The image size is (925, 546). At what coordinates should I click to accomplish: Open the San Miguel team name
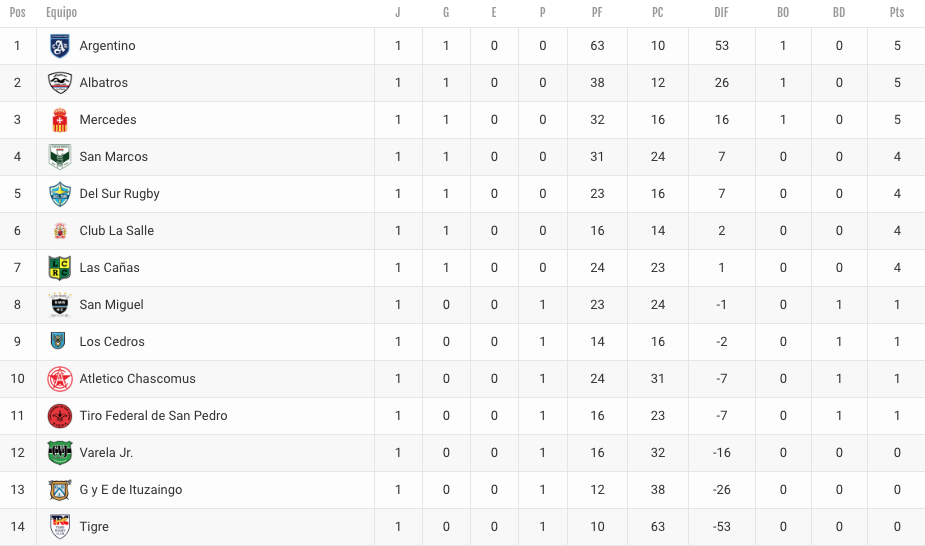111,305
